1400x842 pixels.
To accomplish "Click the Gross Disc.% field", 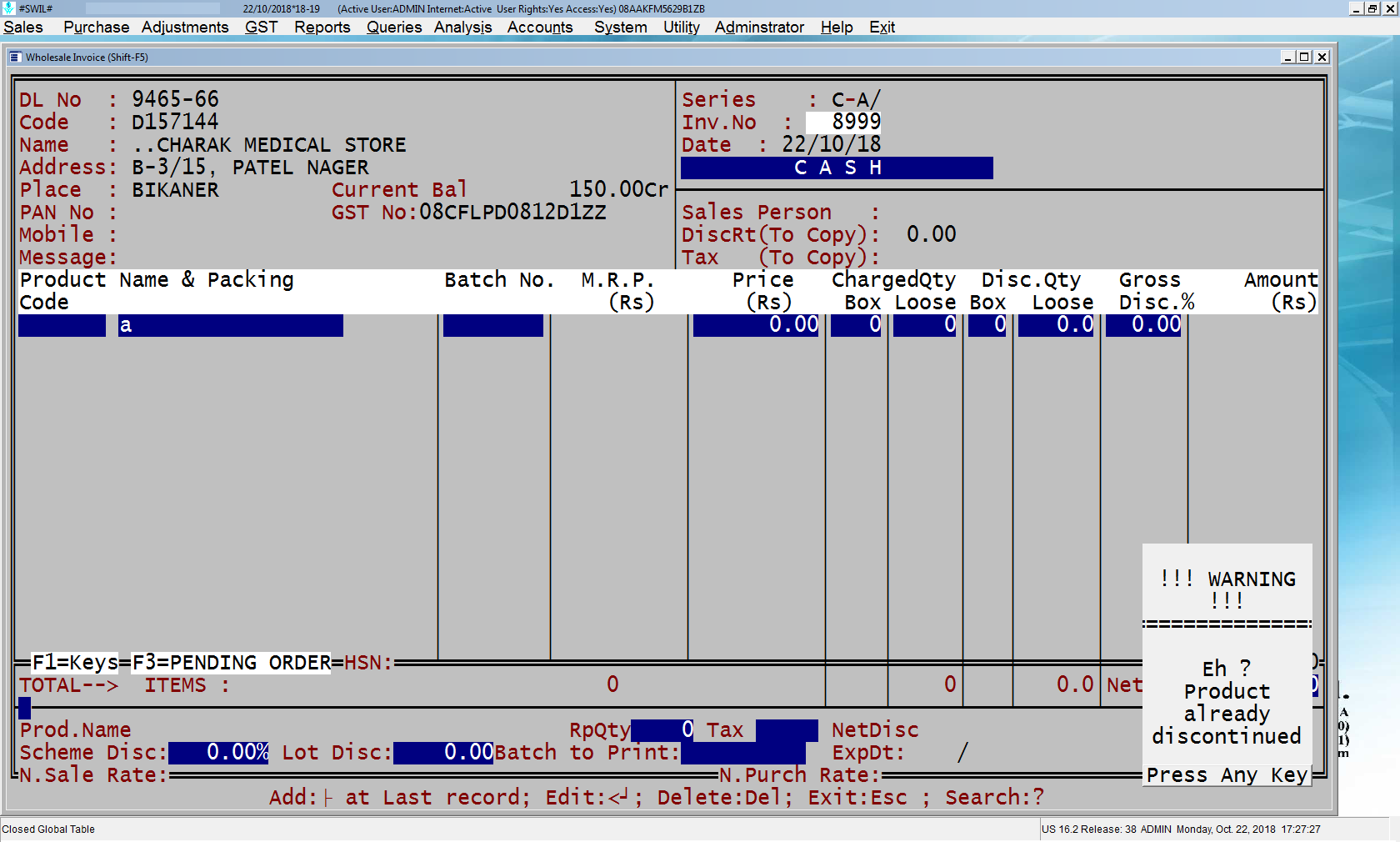I will (1143, 325).
